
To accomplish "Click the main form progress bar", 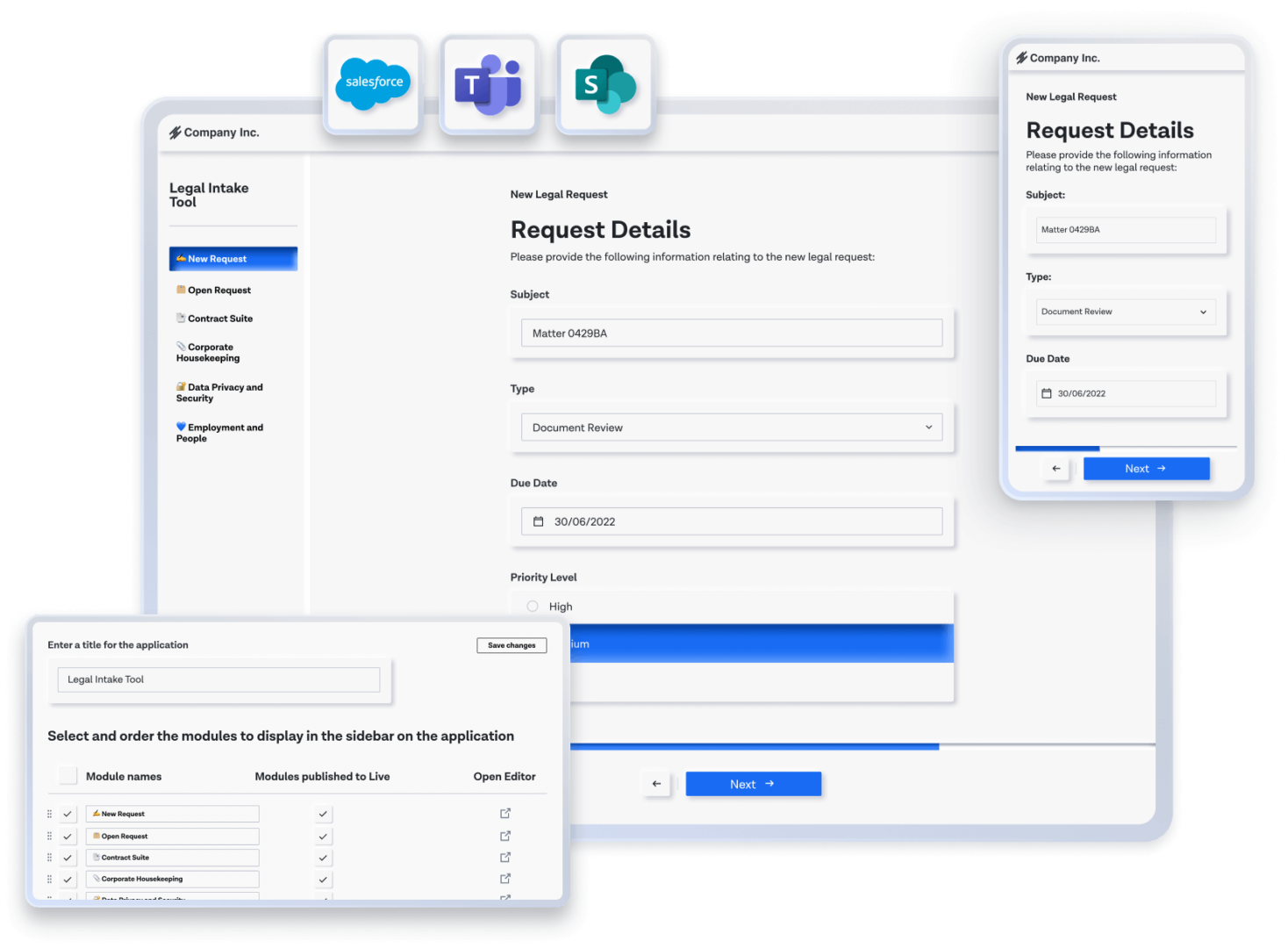I will (862, 746).
